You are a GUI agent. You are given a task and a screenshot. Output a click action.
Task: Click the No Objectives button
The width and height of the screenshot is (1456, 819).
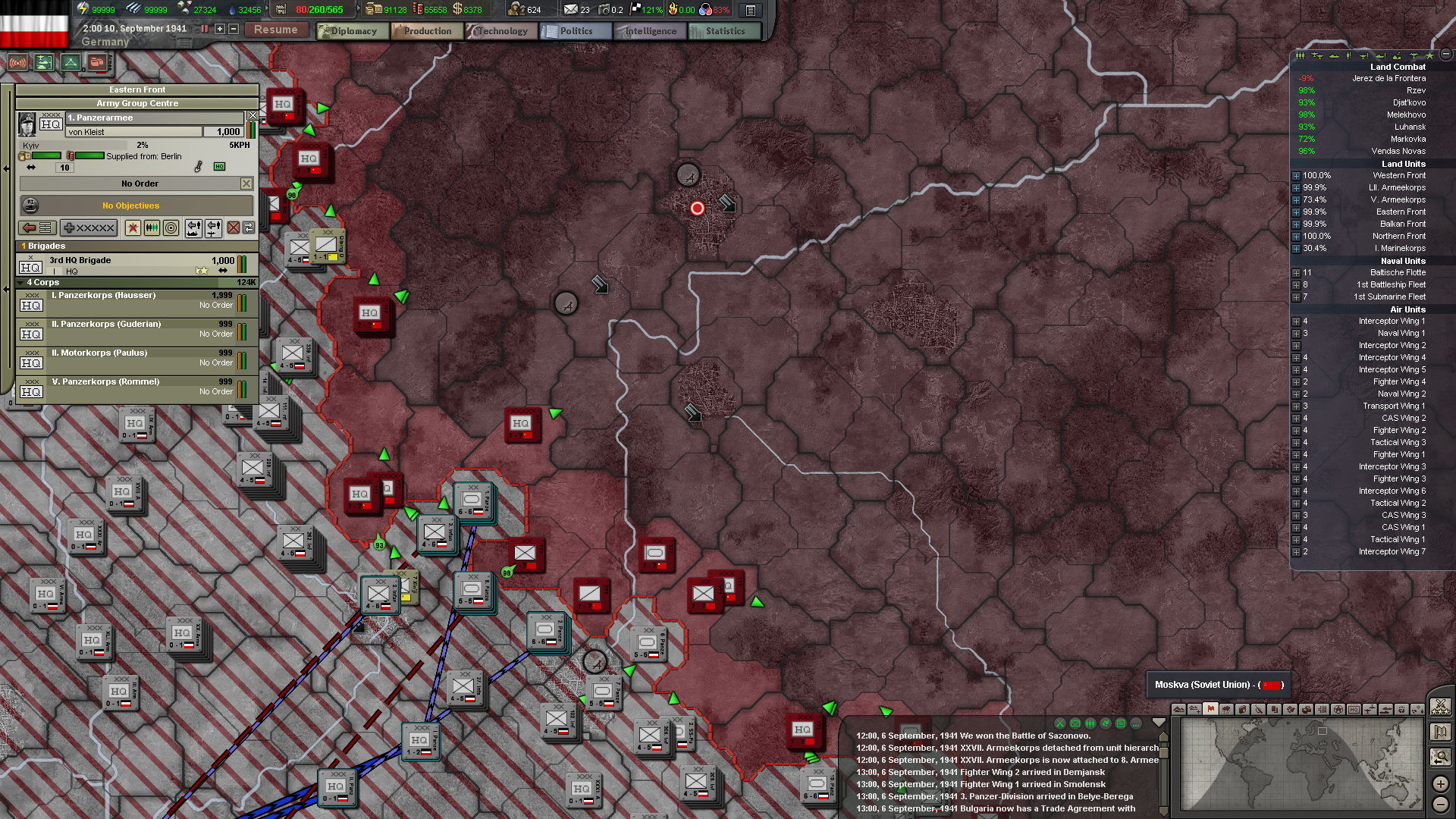click(136, 206)
